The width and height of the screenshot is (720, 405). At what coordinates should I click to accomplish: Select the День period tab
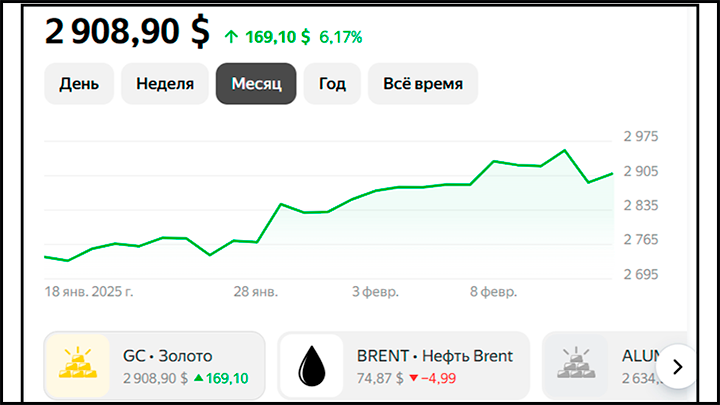click(79, 84)
